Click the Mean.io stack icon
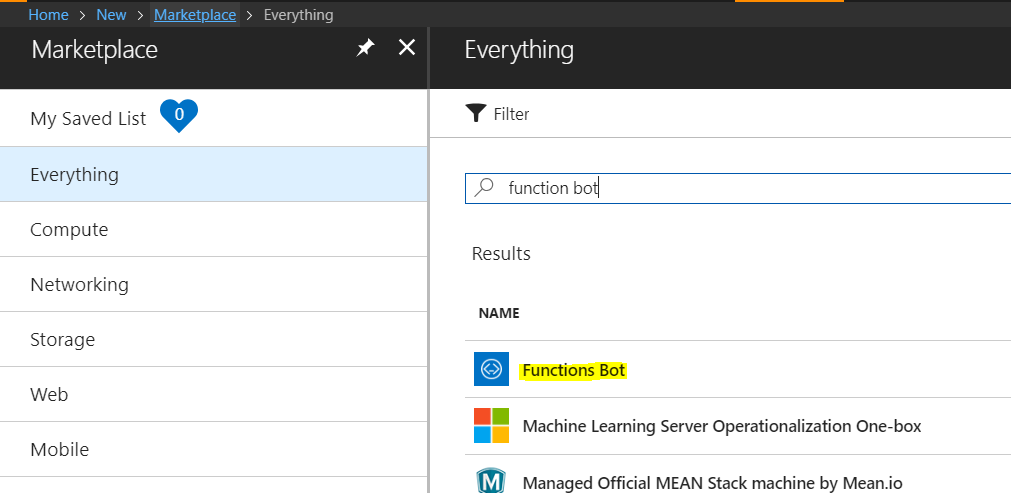This screenshot has width=1011, height=493. (491, 481)
